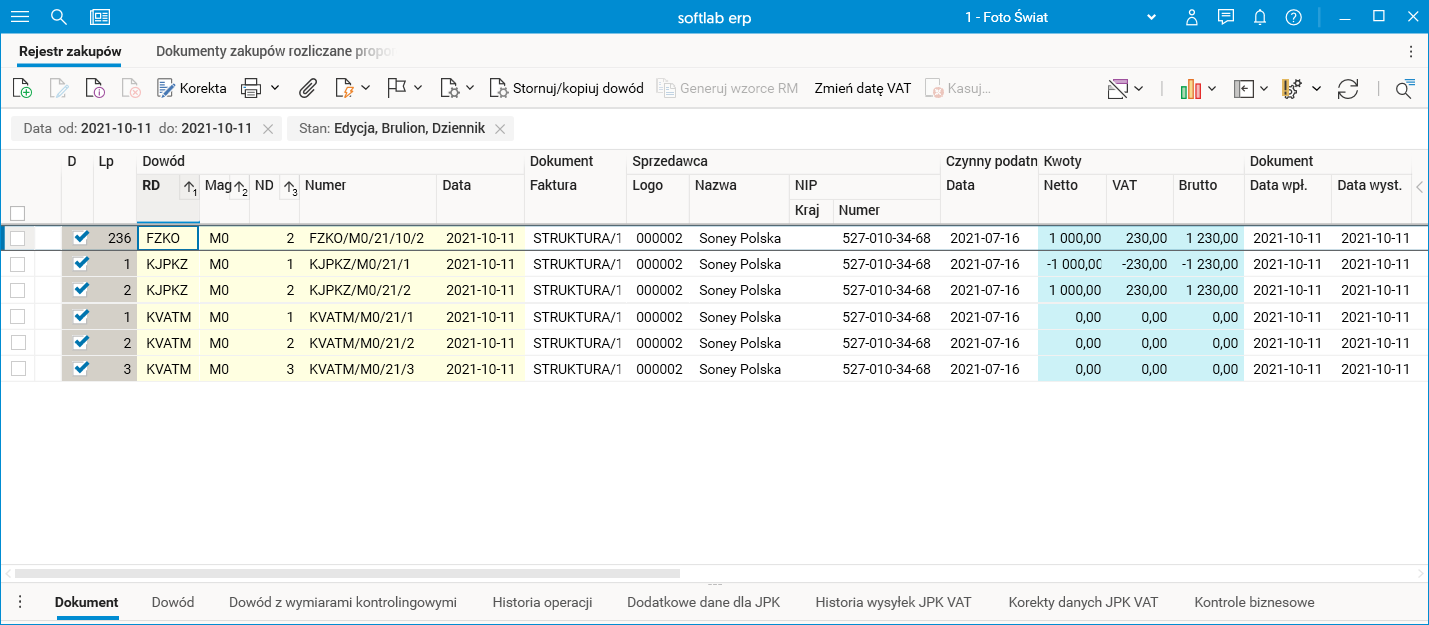The height and width of the screenshot is (625, 1429).
Task: Open the hamburger main menu
Action: pyautogui.click(x=20, y=17)
